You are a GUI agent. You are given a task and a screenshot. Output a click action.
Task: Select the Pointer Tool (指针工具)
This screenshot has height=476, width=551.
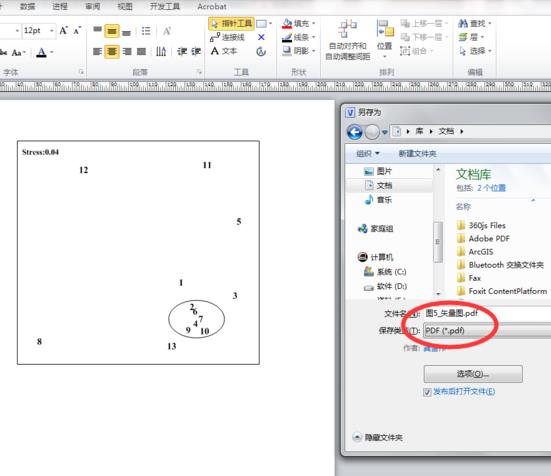click(231, 24)
